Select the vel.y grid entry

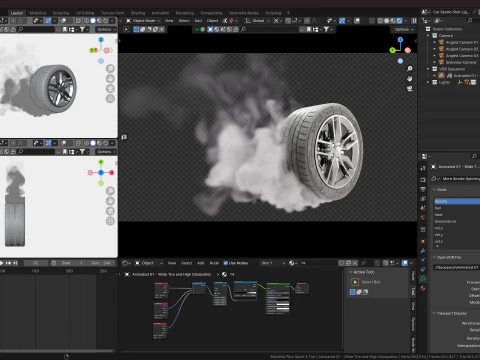coord(457,235)
